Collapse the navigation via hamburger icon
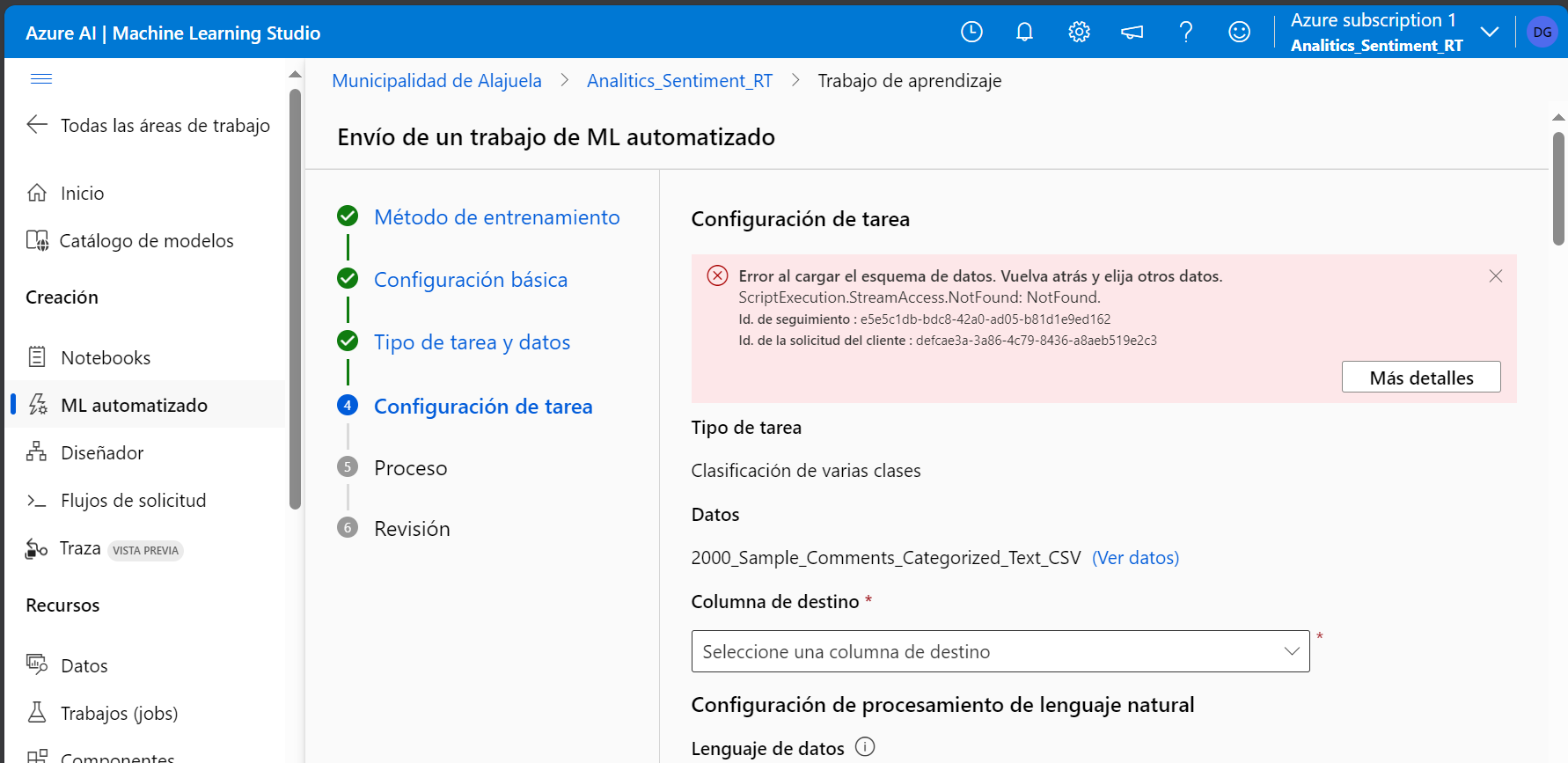Image resolution: width=1568 pixels, height=763 pixels. pyautogui.click(x=41, y=79)
